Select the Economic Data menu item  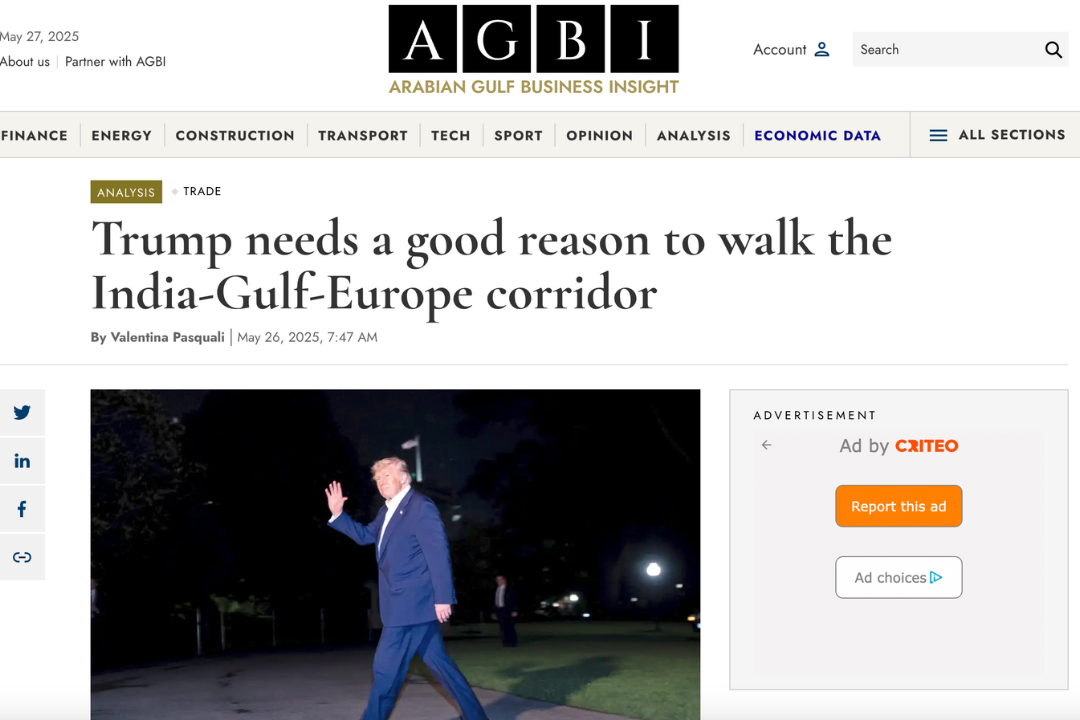pyautogui.click(x=818, y=136)
